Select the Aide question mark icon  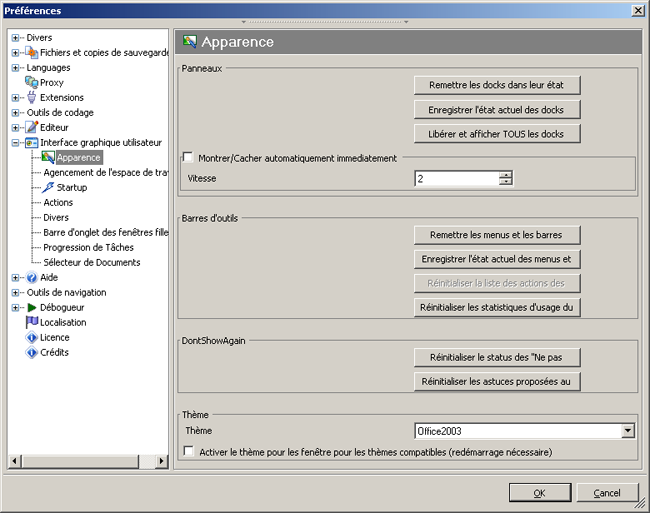coord(32,277)
